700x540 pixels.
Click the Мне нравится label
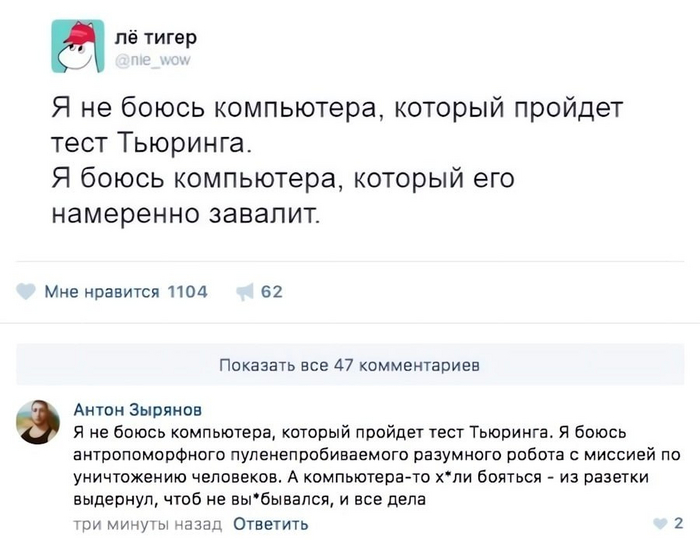(x=102, y=291)
